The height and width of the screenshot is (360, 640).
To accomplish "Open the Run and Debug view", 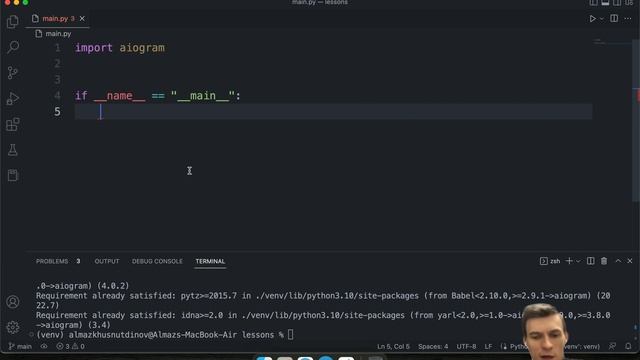I will pyautogui.click(x=13, y=98).
